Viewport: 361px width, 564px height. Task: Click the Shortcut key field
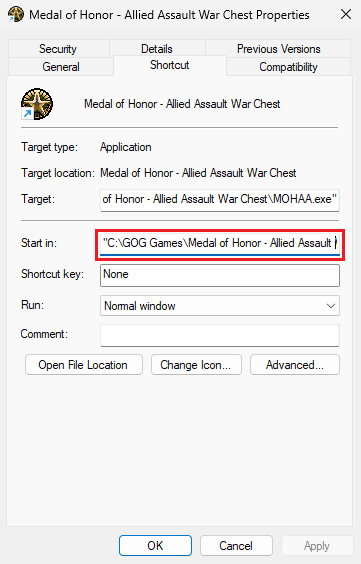(220, 276)
